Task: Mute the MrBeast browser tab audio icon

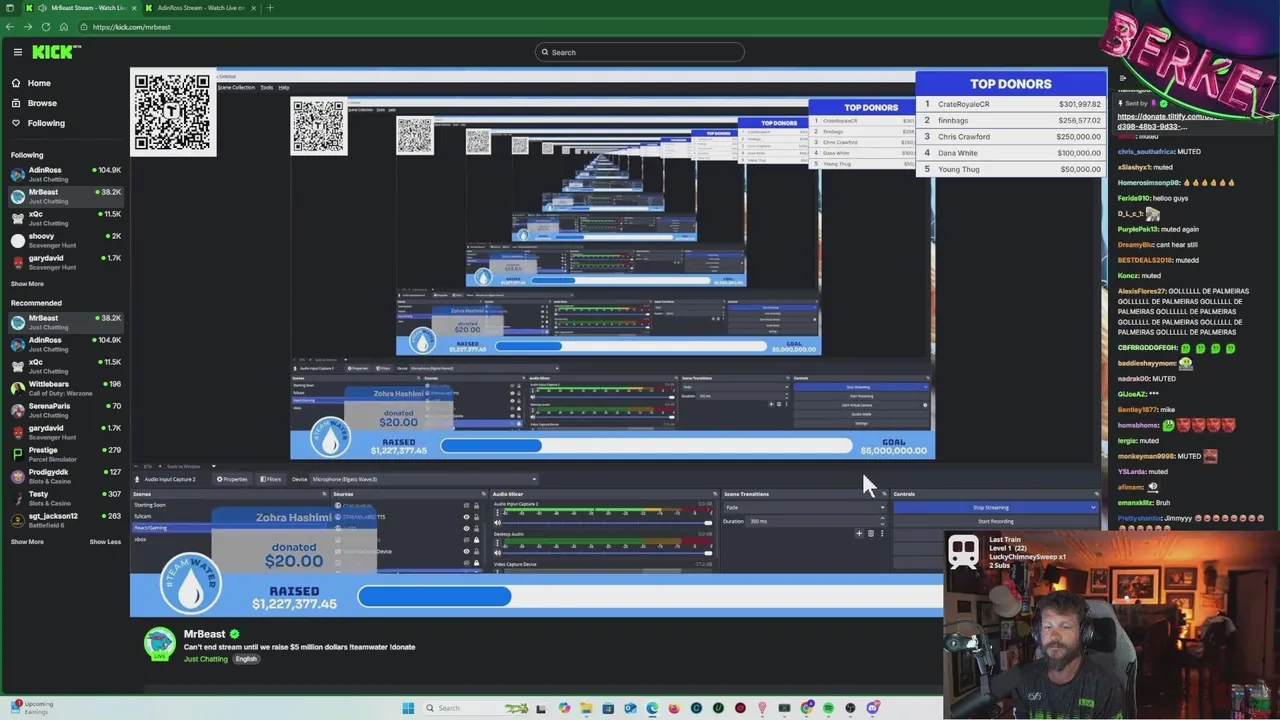Action: coord(42,8)
